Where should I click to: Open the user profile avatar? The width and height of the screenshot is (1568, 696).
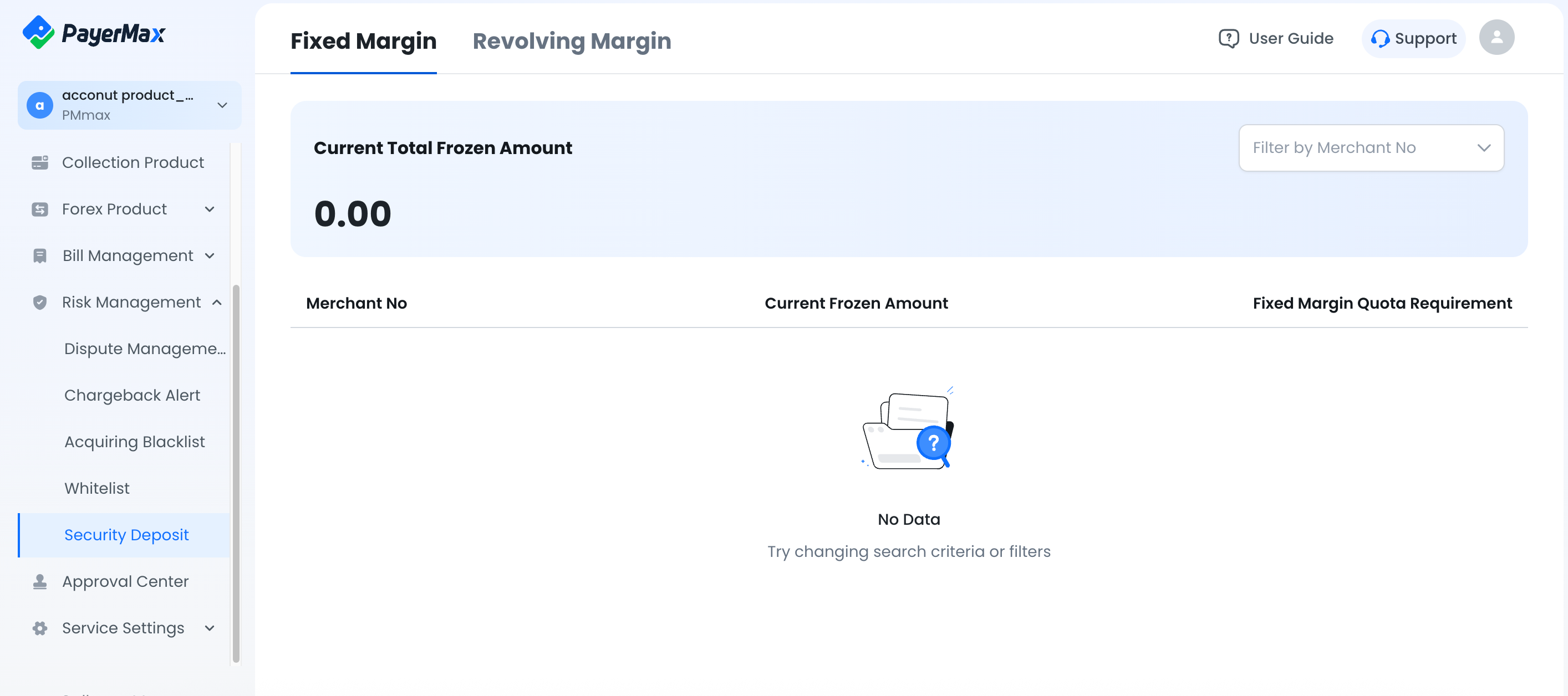1497,38
